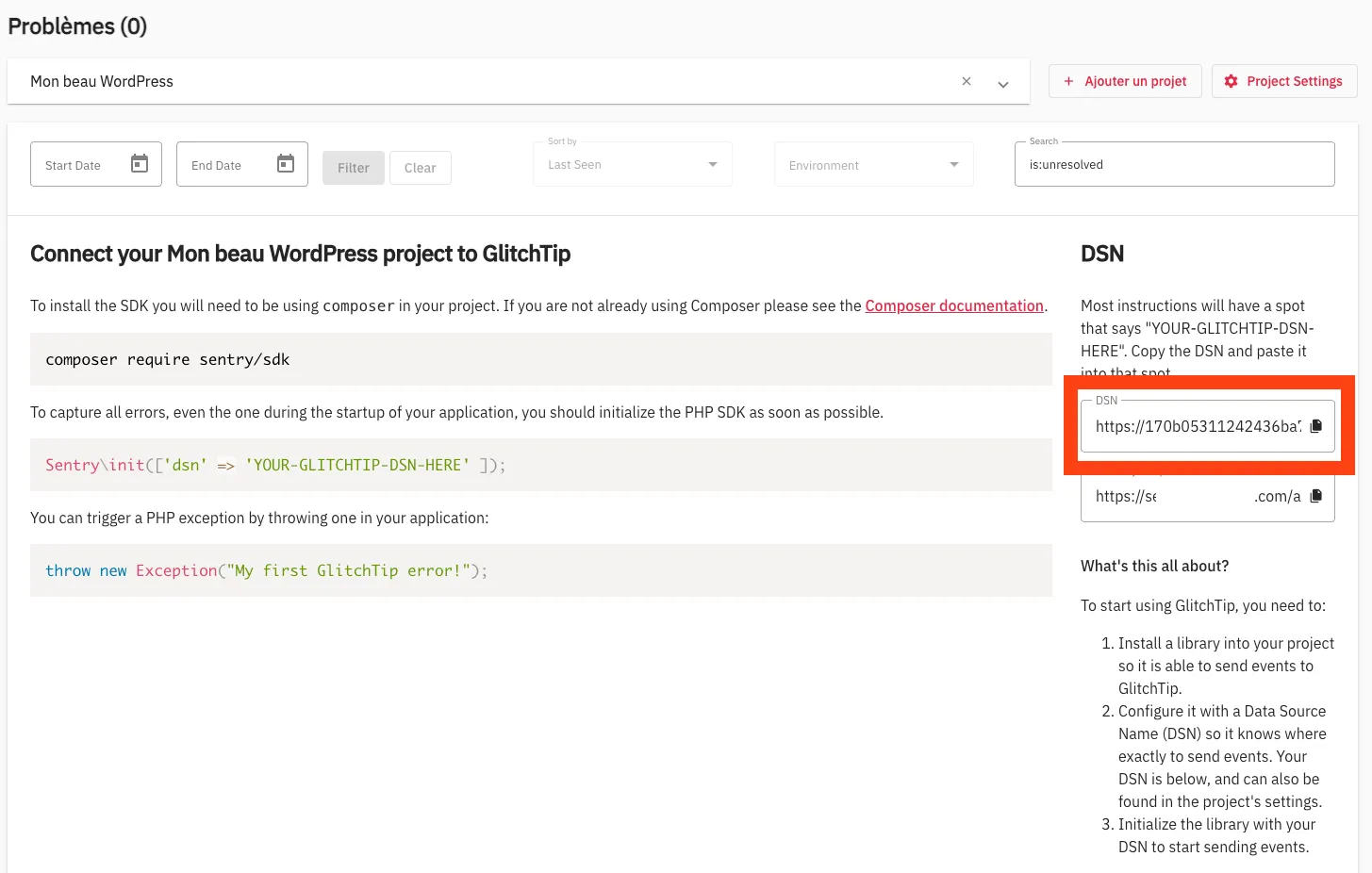Click the plus icon beside Ajouter un projet
This screenshot has width=1372, height=873.
tap(1068, 81)
